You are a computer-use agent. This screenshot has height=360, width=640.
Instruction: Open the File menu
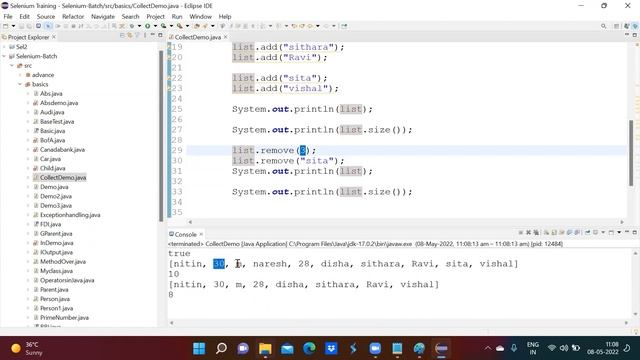[8, 16]
